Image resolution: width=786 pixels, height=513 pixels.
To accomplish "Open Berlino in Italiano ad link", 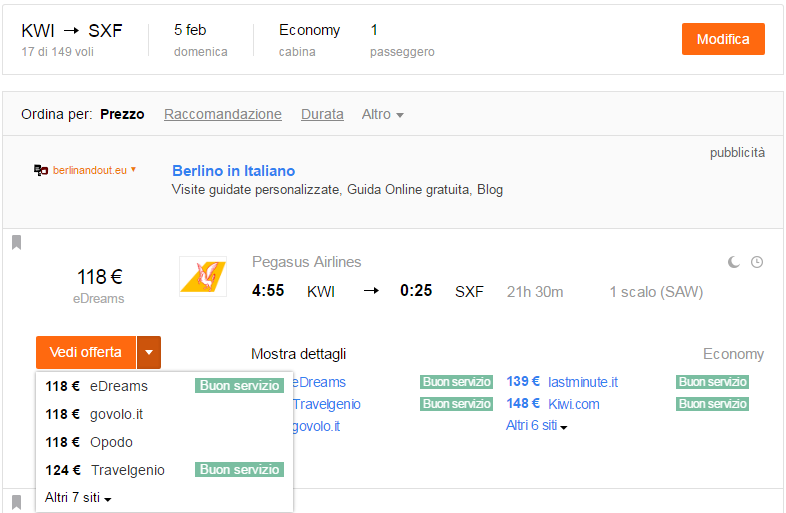I will coord(234,171).
